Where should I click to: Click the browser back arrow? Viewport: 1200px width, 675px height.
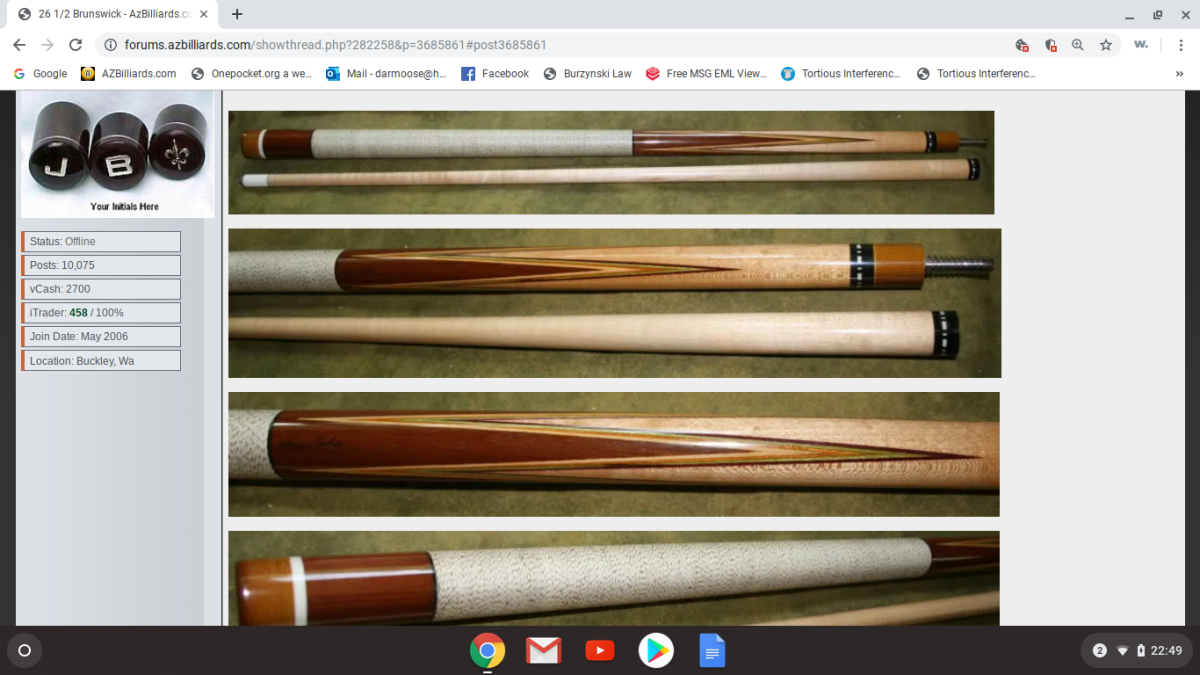19,45
